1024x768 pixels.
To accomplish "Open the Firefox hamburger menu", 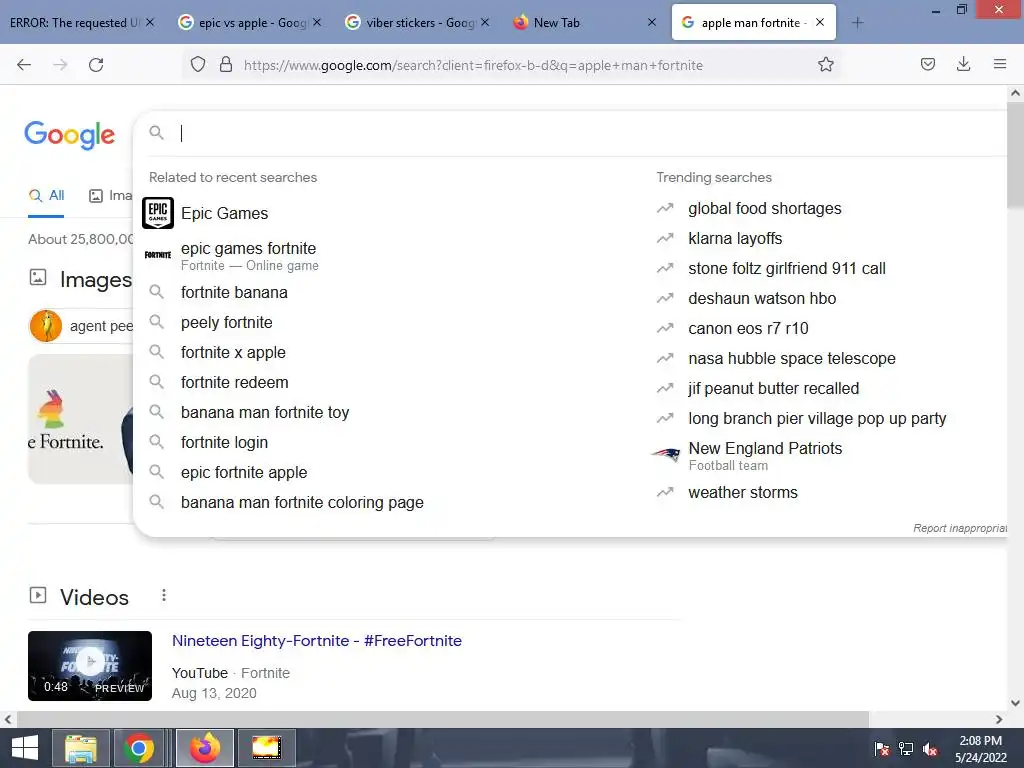I will (999, 64).
